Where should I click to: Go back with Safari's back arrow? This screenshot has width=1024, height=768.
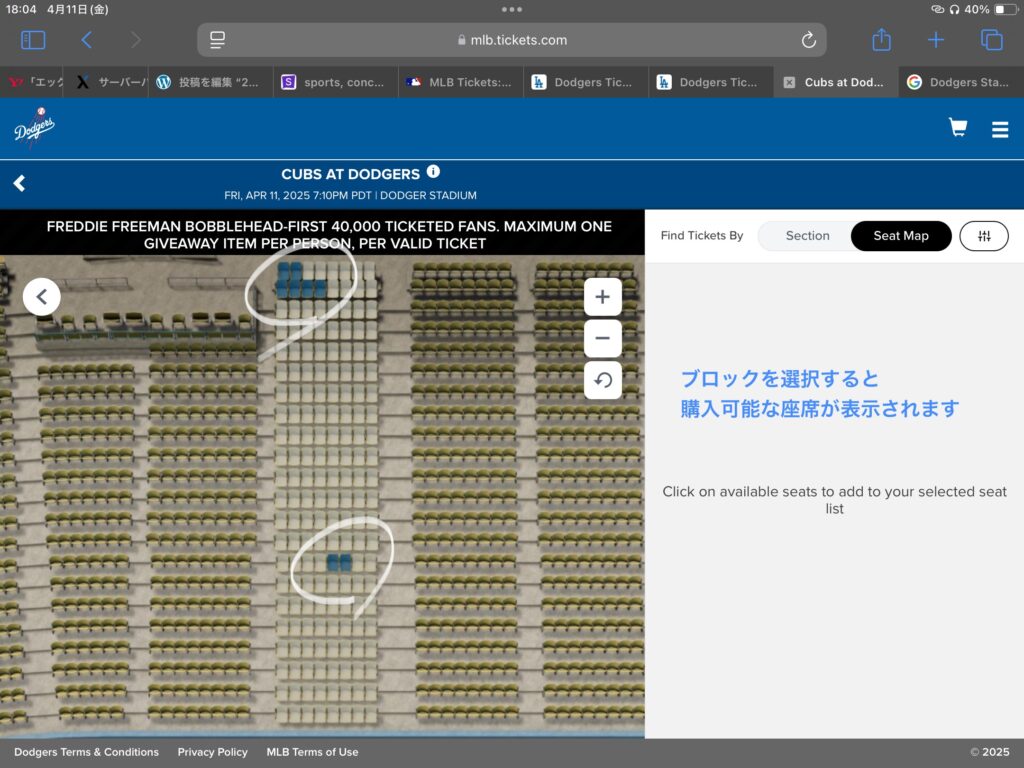86,40
